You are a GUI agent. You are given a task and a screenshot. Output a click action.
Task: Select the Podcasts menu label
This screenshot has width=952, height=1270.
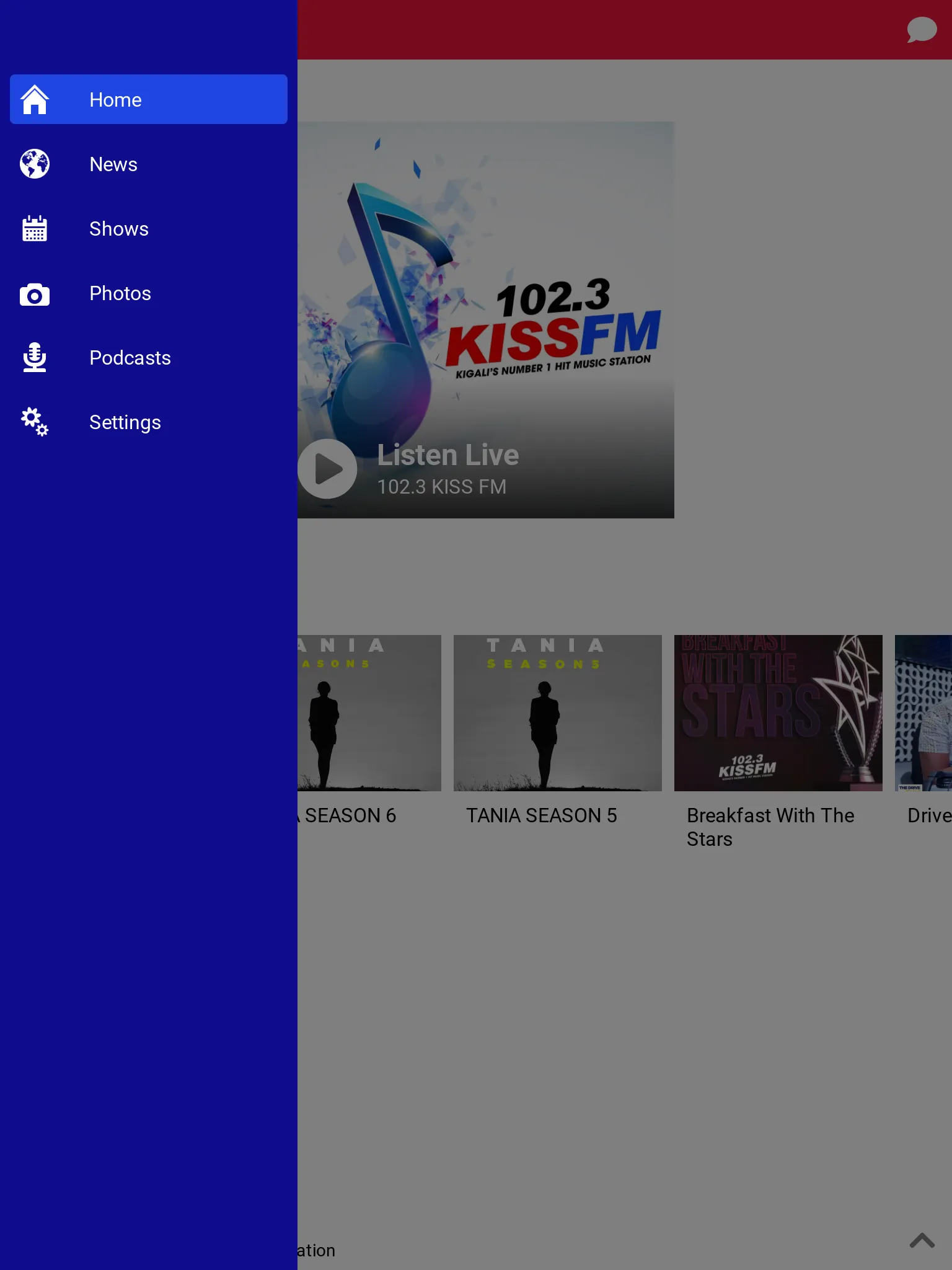(x=130, y=358)
